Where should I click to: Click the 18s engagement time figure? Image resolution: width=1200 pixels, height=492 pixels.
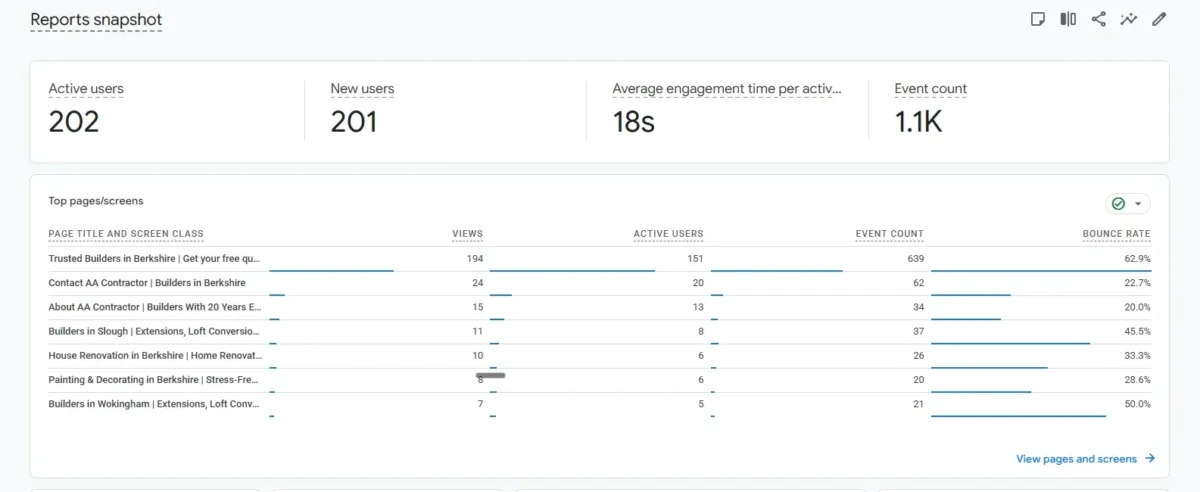tap(634, 122)
